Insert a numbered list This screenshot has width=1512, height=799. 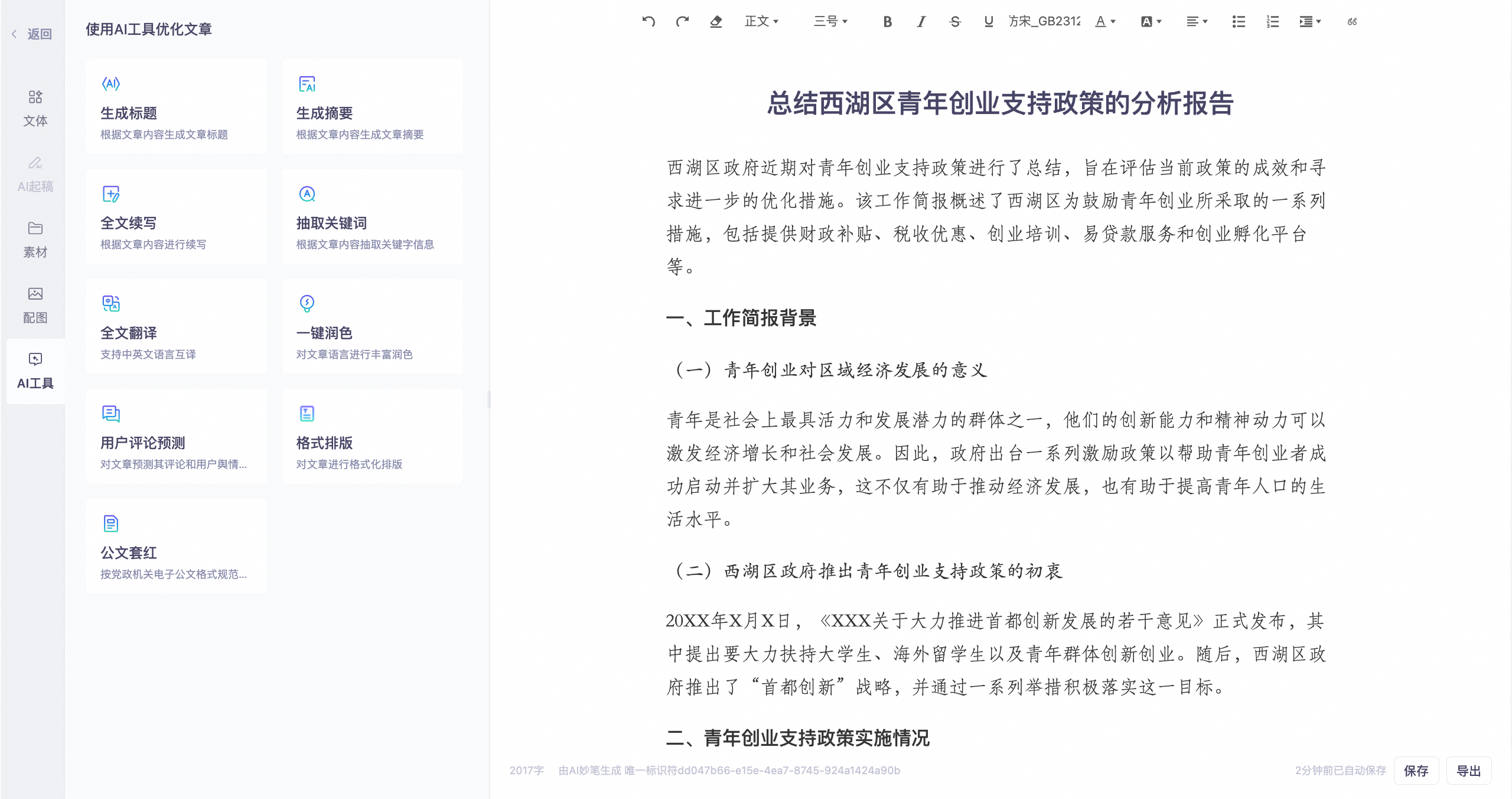coord(1272,22)
